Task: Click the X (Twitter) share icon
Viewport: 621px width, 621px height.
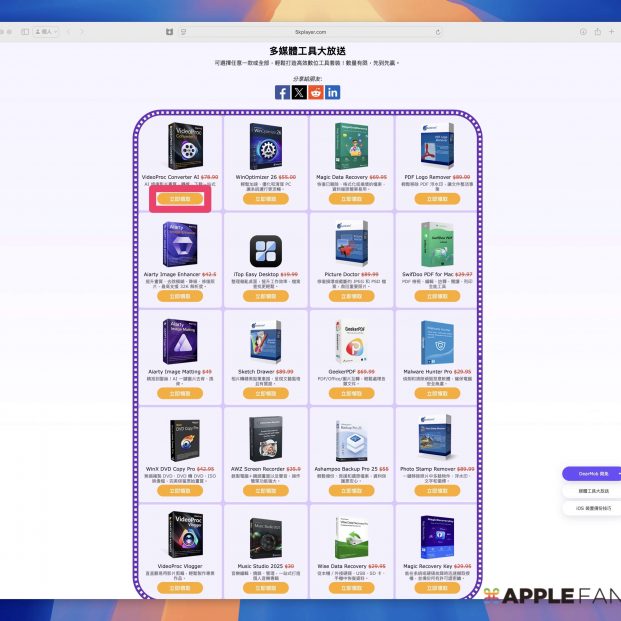Action: click(x=299, y=92)
